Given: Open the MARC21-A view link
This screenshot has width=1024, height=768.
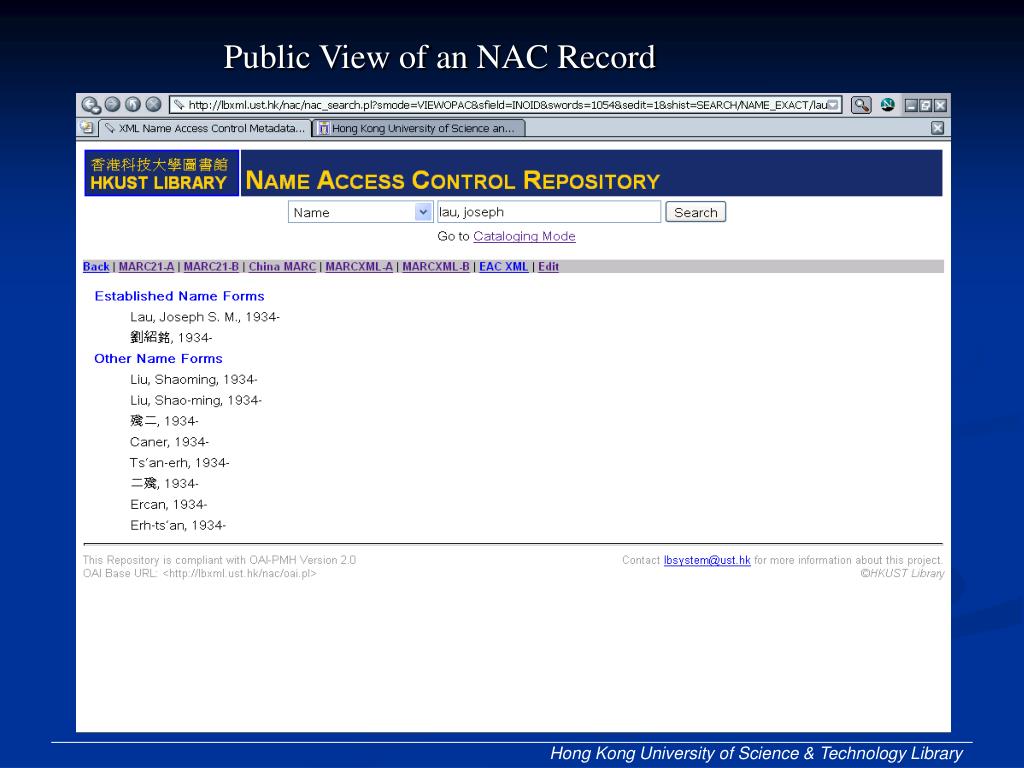Looking at the screenshot, I should pyautogui.click(x=146, y=266).
